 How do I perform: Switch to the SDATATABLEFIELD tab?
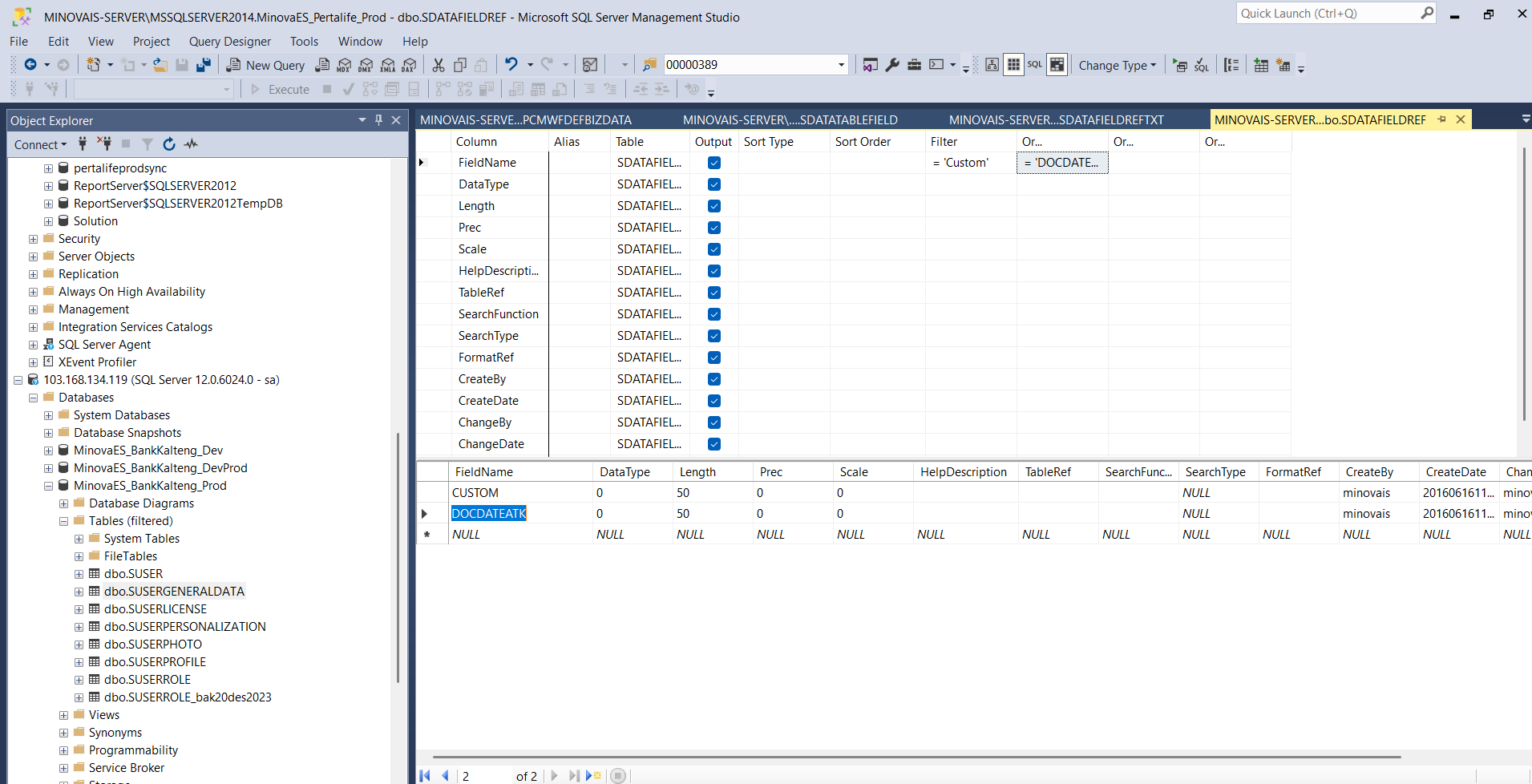(790, 119)
